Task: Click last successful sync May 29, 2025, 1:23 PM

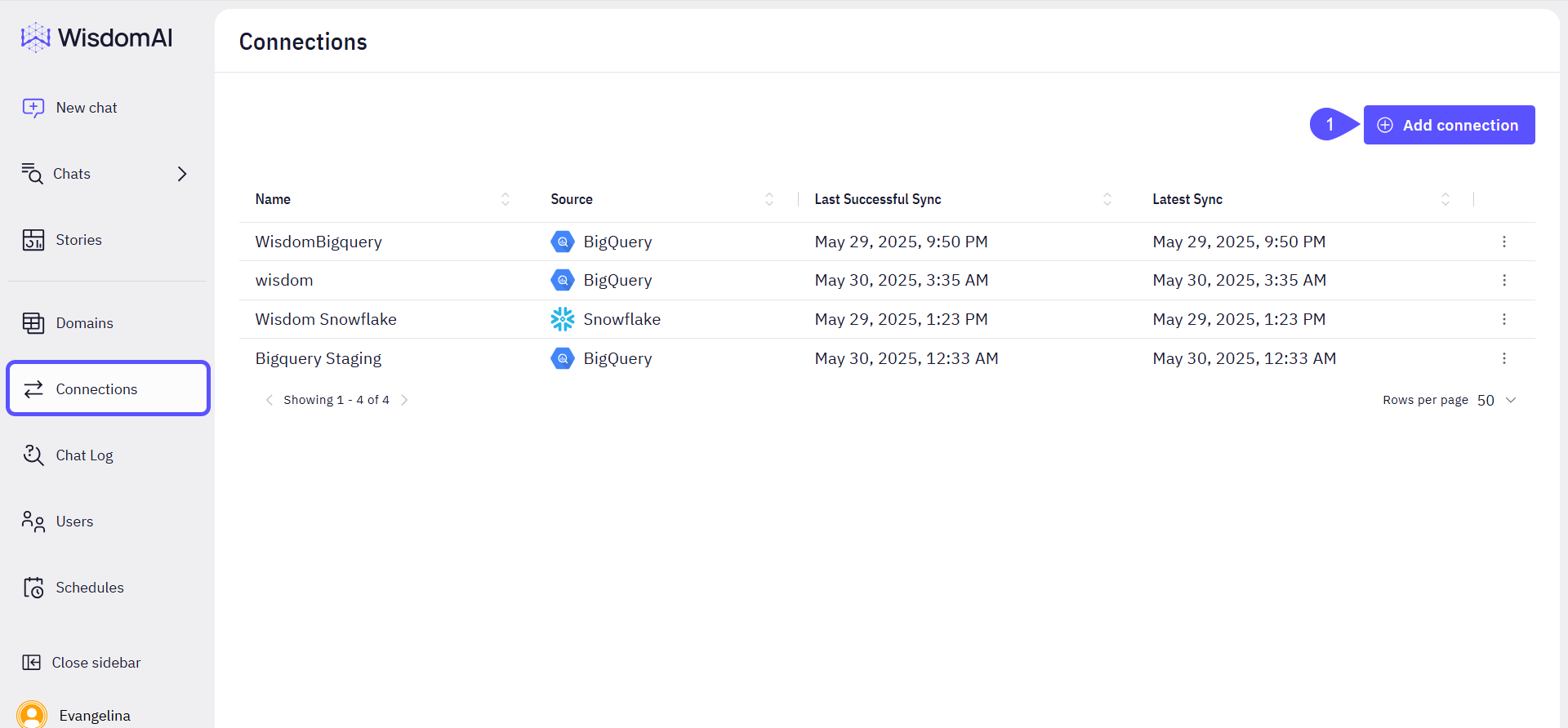Action: click(902, 319)
